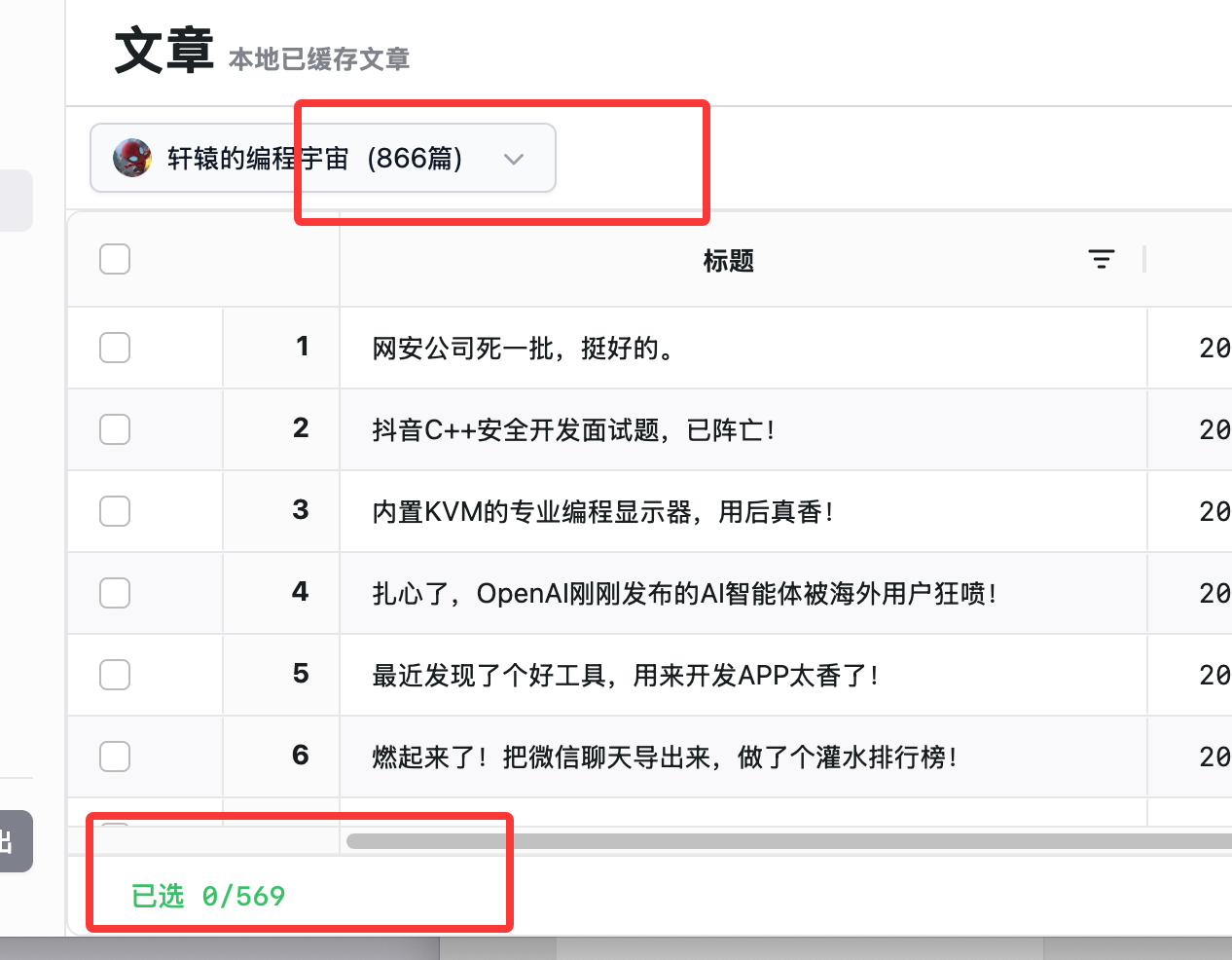Screen dimensions: 1232x960
Task: Select the checkbox for article row 2
Action: [115, 429]
